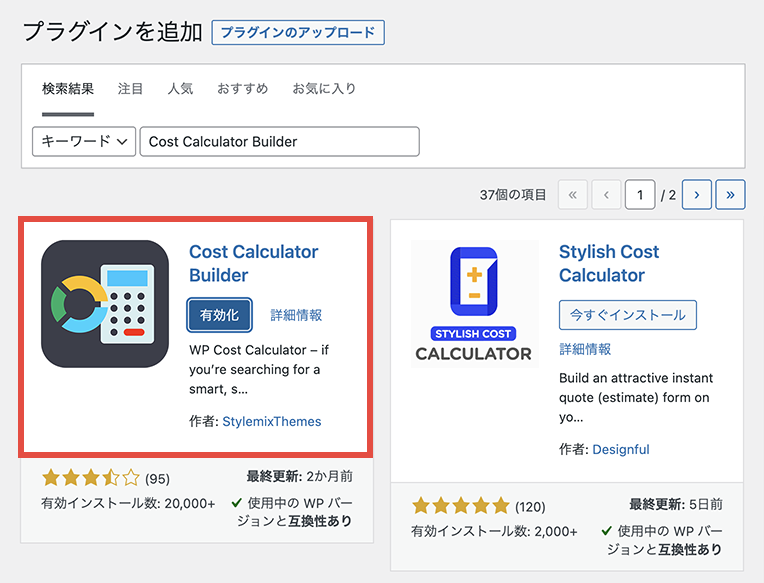
Task: Click the (95) review count
Action: point(157,479)
